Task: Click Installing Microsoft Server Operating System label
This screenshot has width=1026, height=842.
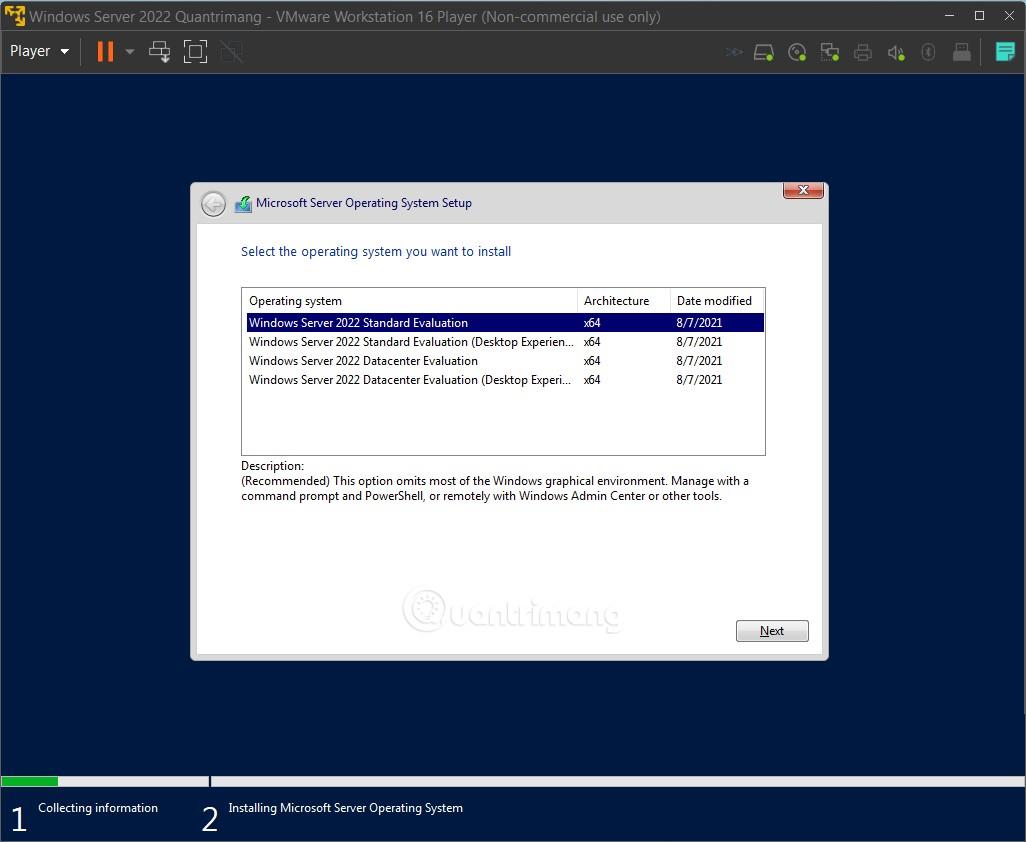Action: coord(345,808)
